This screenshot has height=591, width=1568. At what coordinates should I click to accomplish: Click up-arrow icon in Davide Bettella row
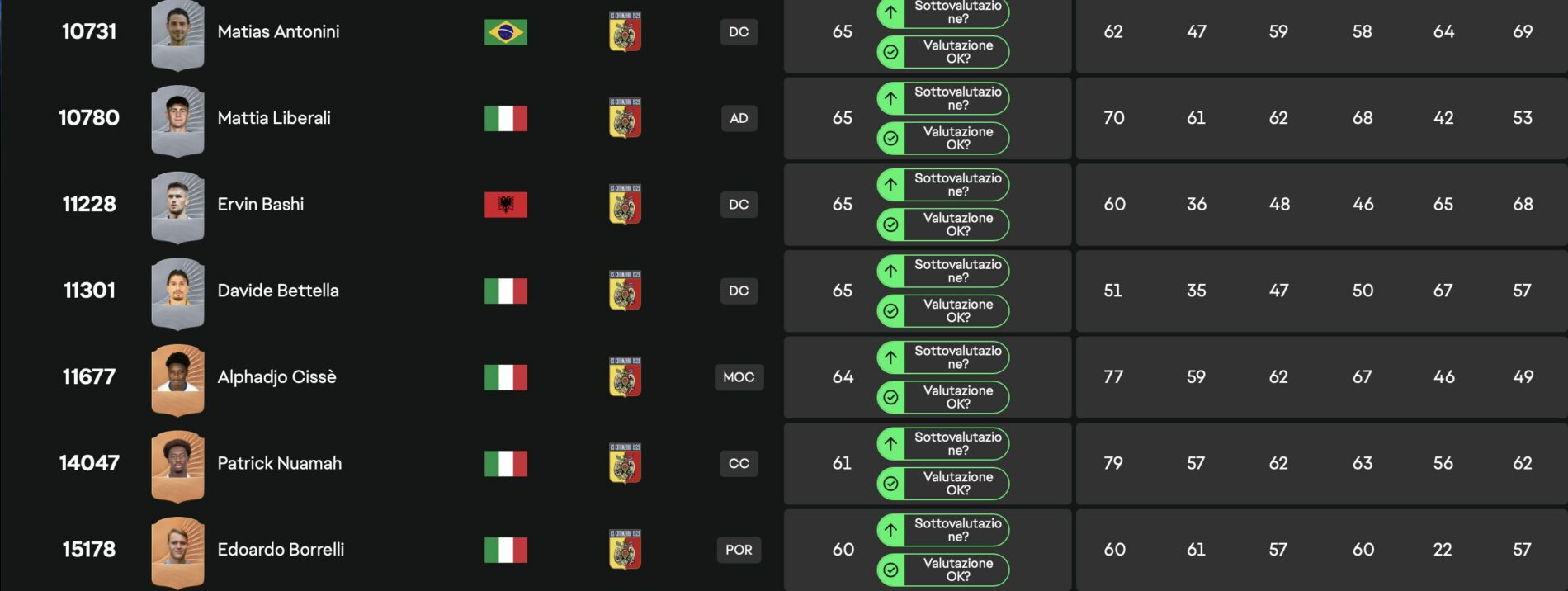point(891,272)
